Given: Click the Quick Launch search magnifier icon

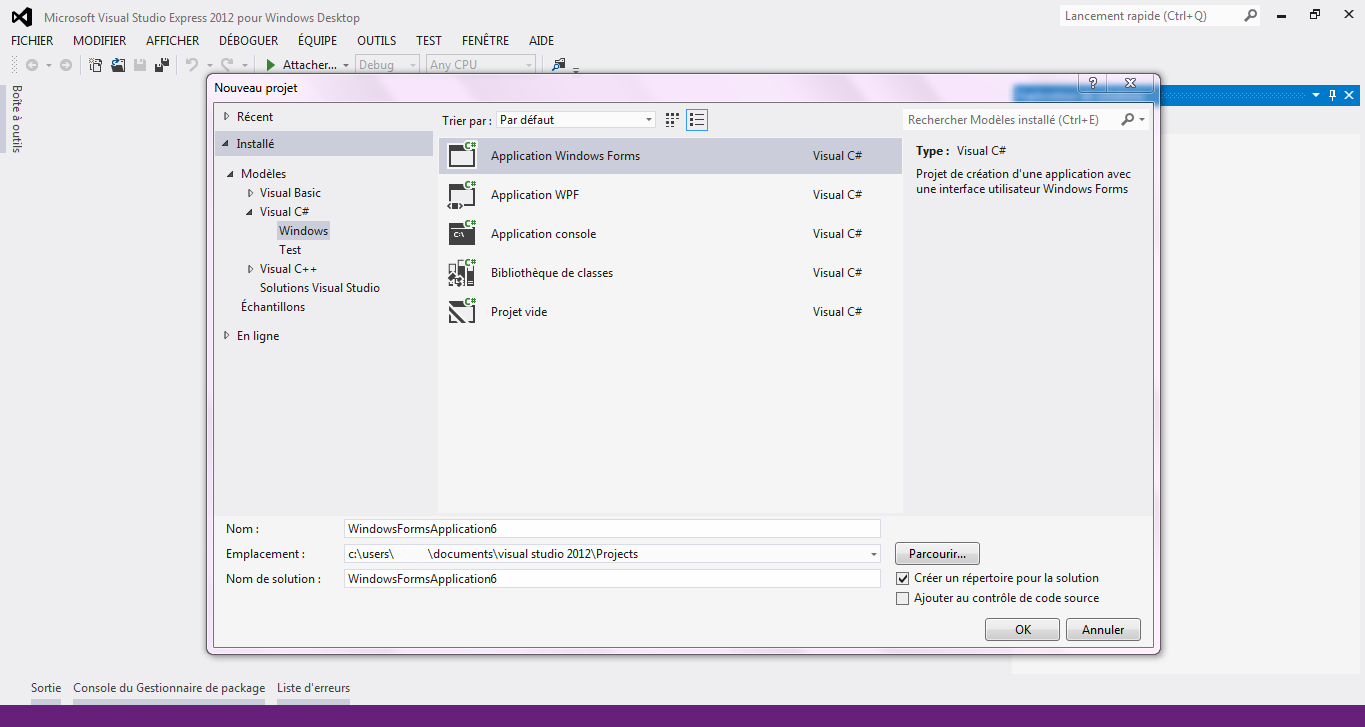Looking at the screenshot, I should (1250, 16).
